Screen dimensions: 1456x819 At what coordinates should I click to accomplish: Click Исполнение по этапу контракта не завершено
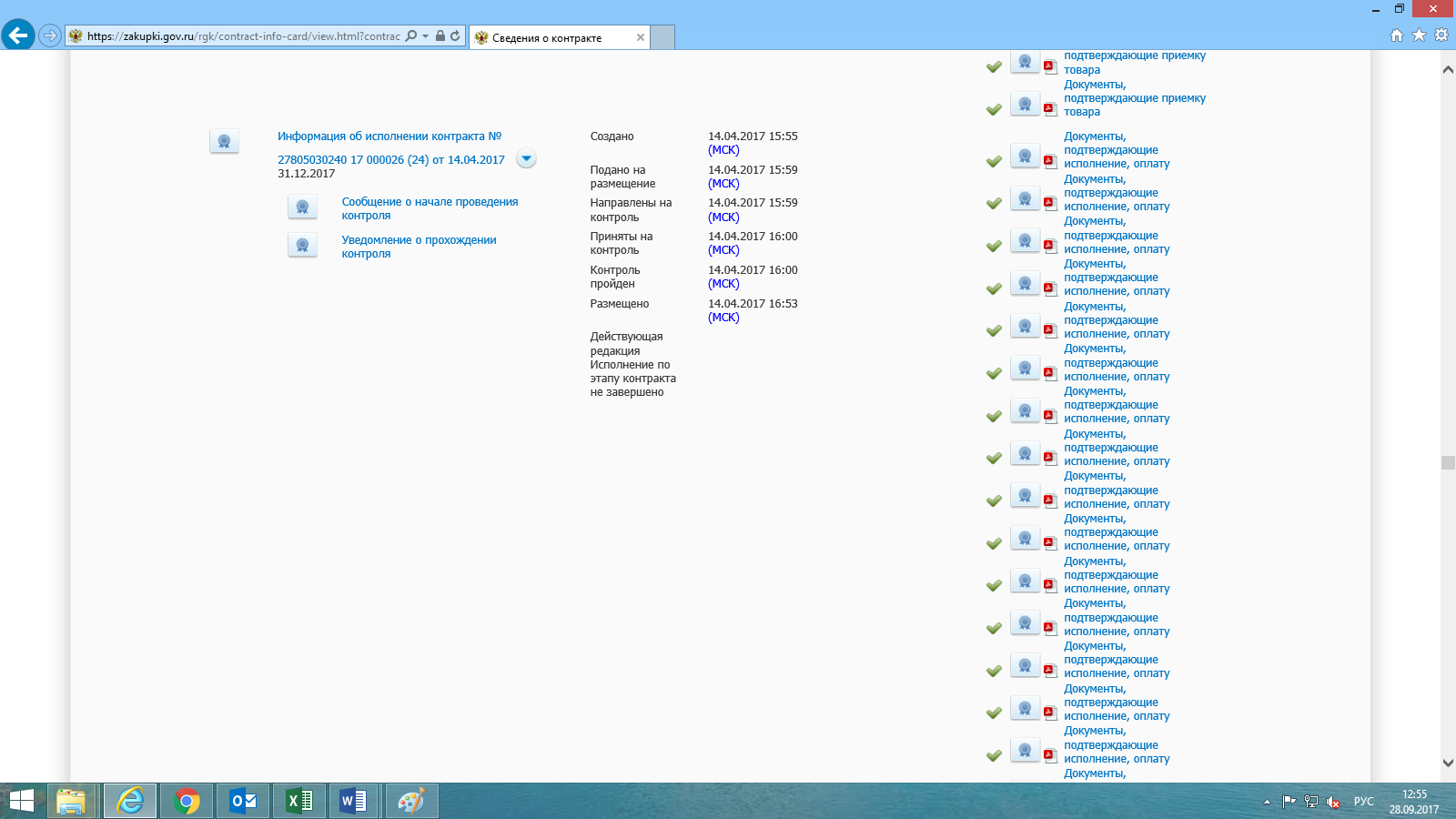632,379
